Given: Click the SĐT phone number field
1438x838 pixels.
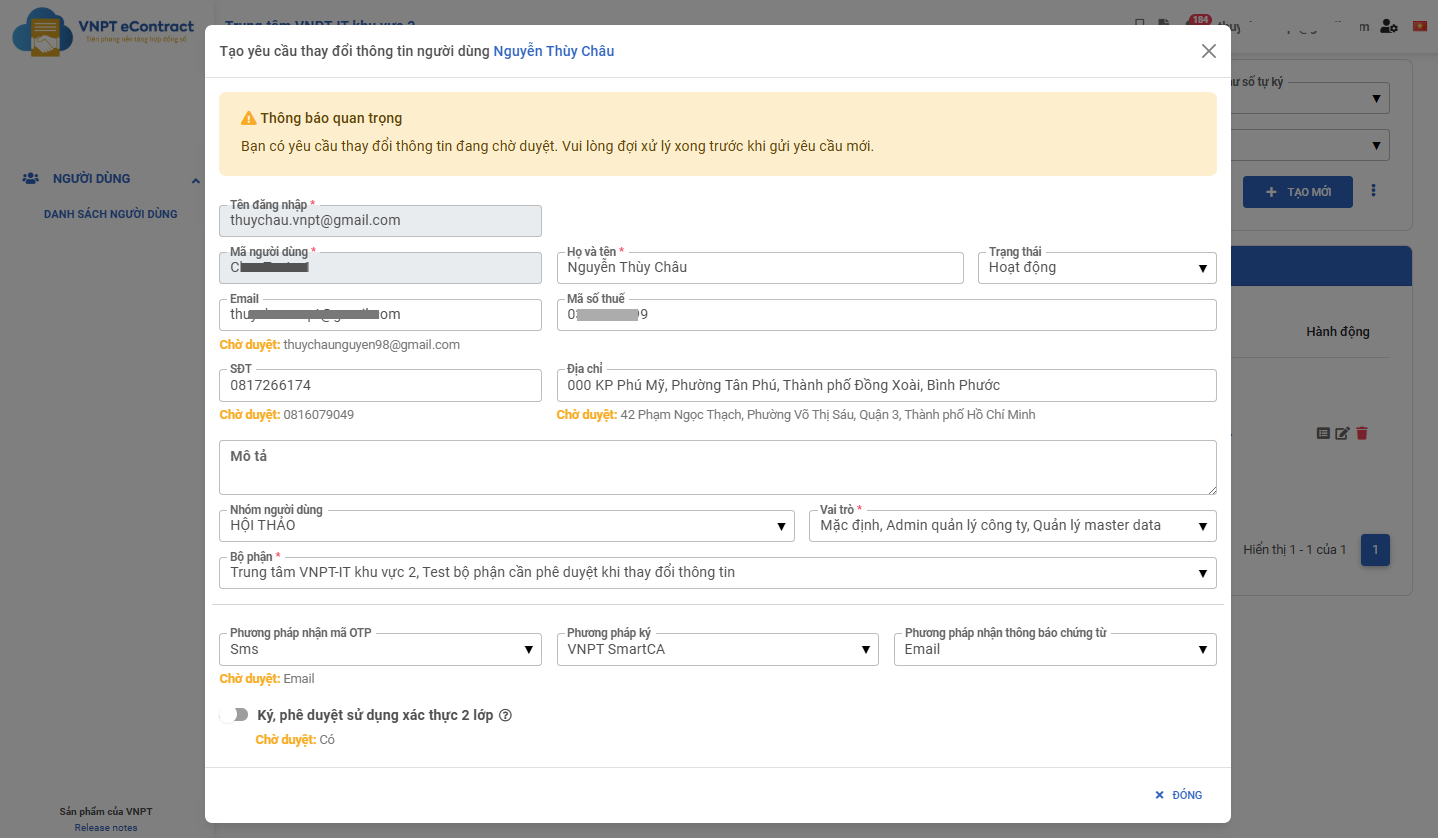Looking at the screenshot, I should (x=380, y=385).
